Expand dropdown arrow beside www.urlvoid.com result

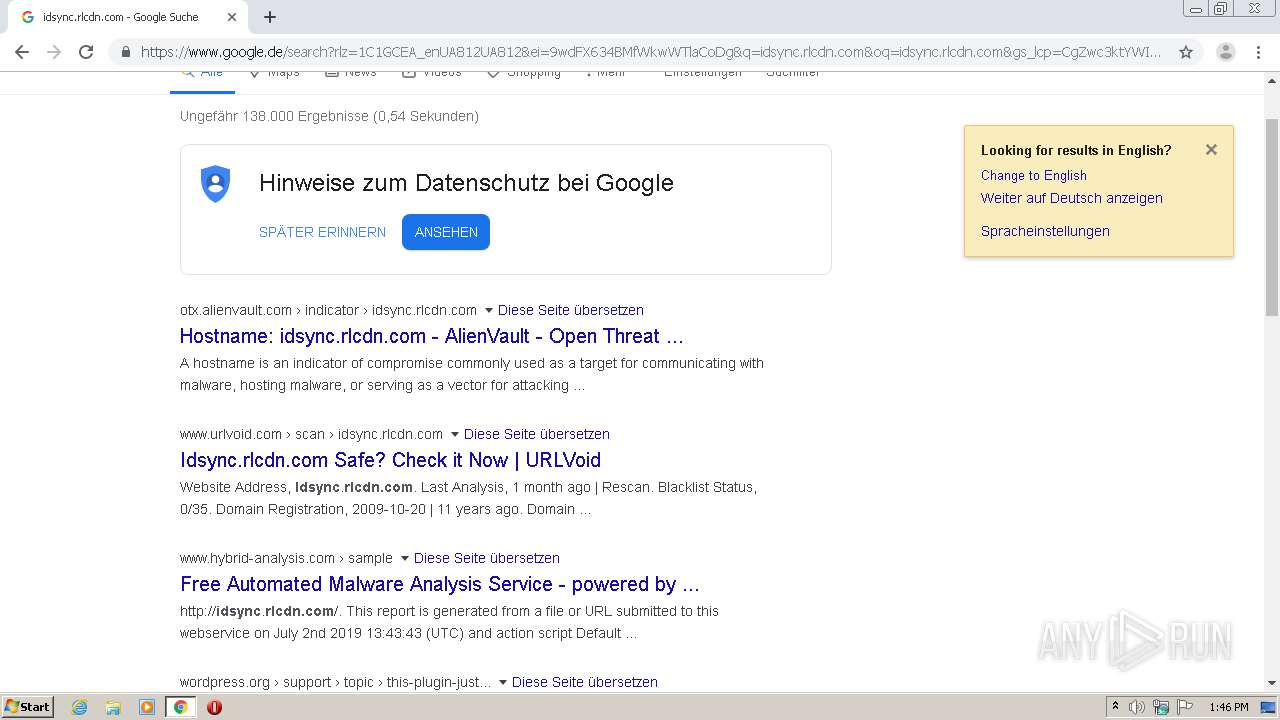454,434
